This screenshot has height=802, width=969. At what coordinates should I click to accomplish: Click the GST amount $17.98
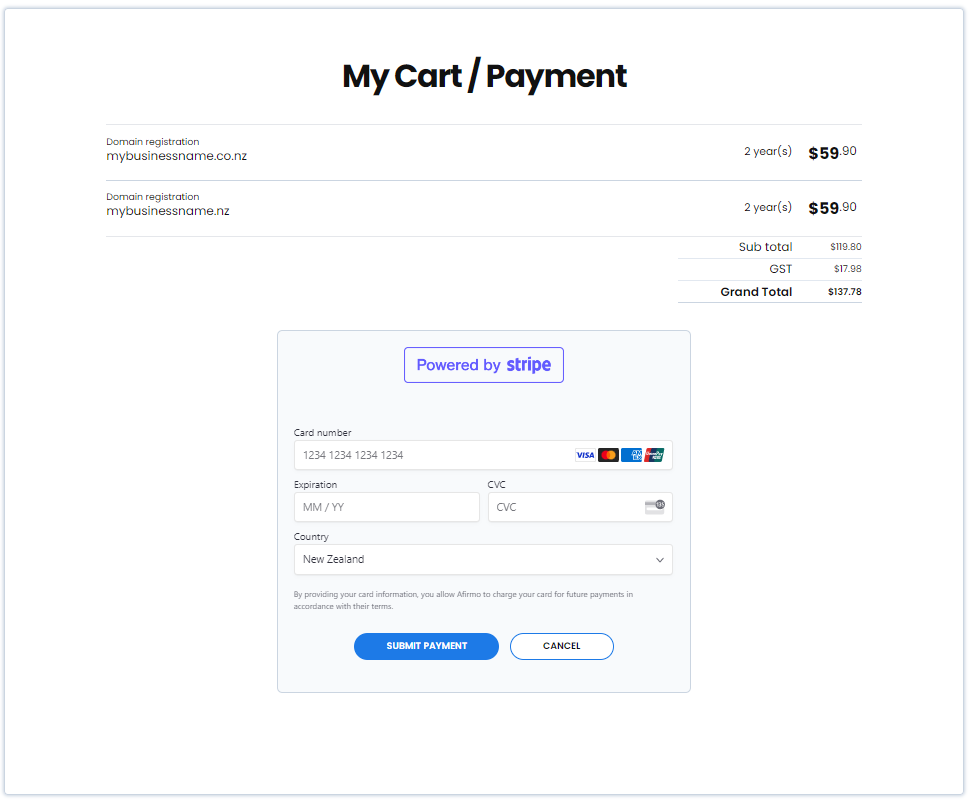[x=847, y=269]
